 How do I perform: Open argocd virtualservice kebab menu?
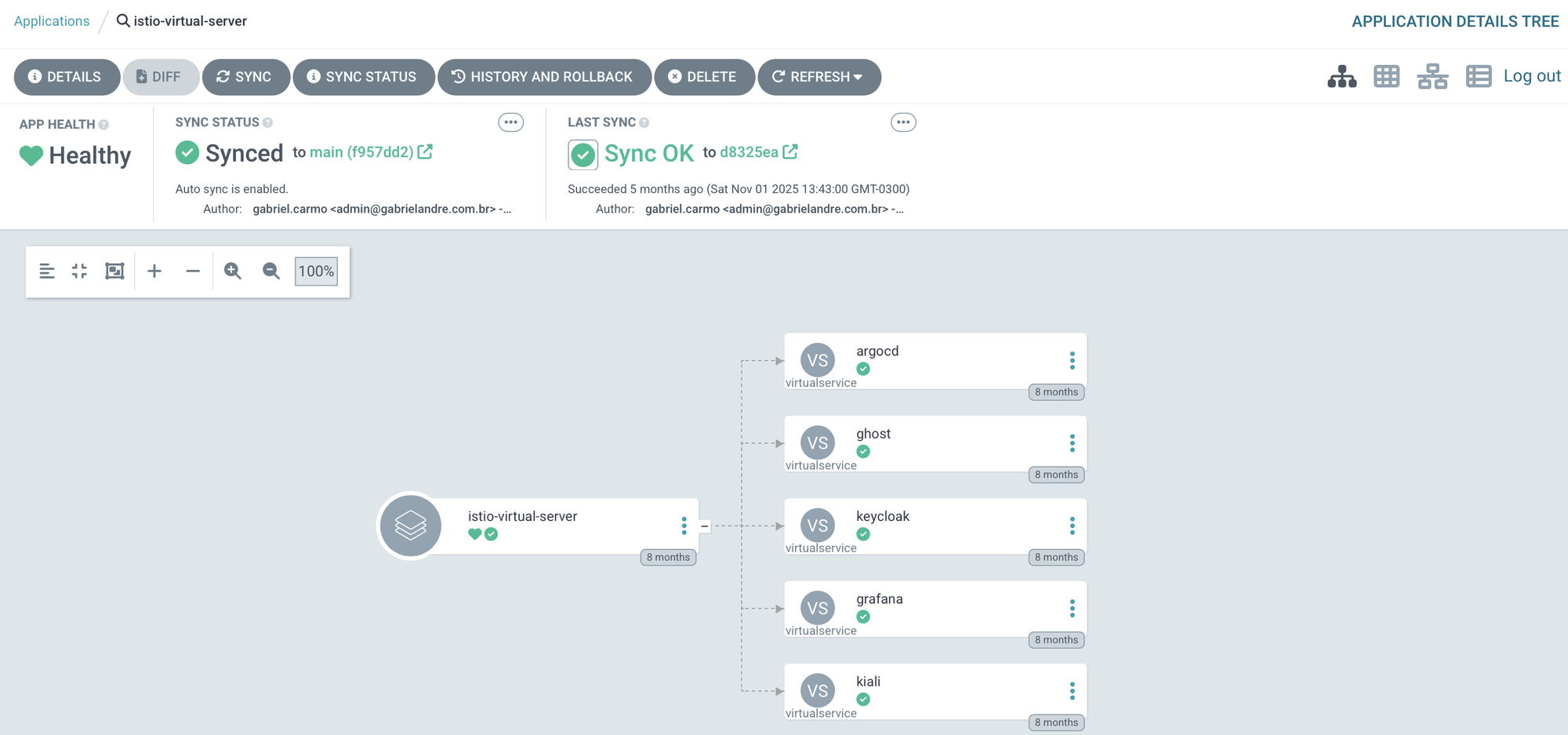(1072, 361)
